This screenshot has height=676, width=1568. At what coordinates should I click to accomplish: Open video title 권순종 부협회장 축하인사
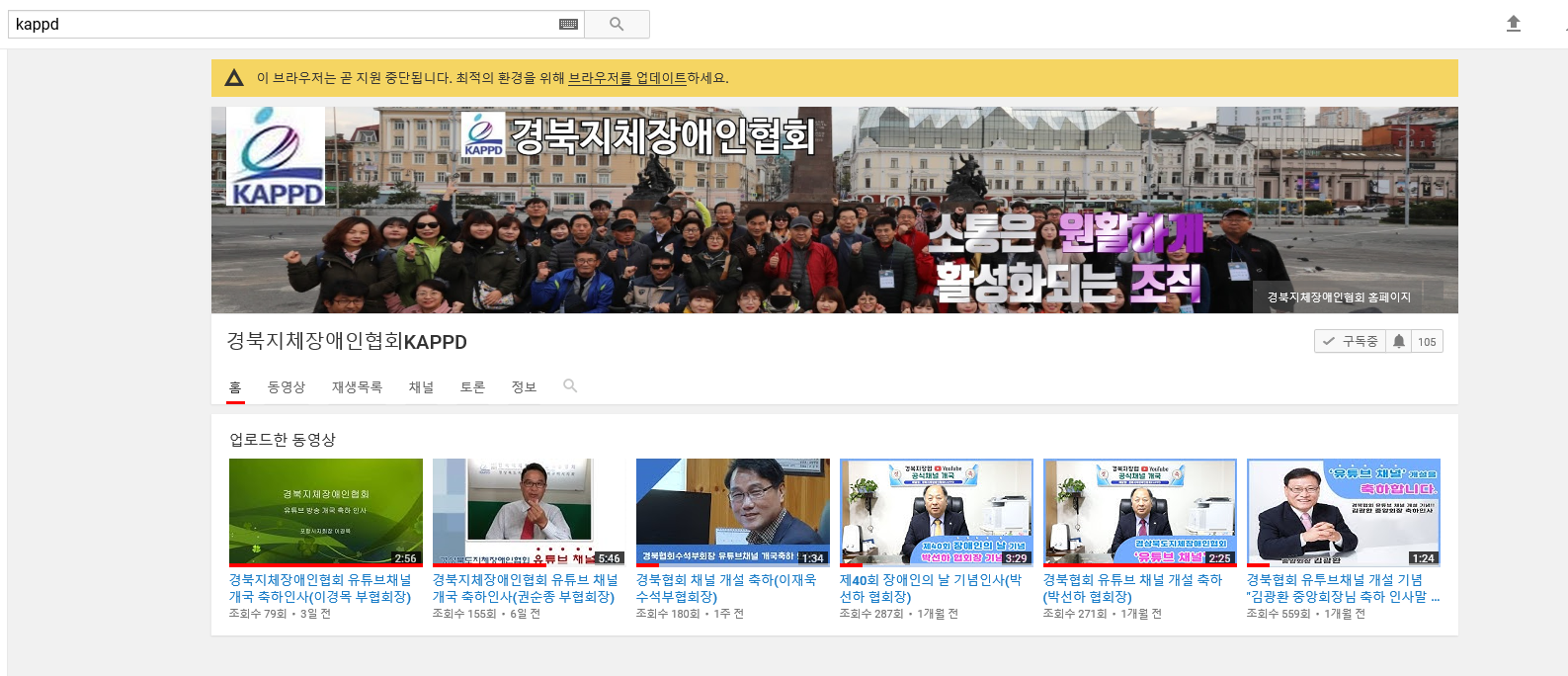(525, 588)
